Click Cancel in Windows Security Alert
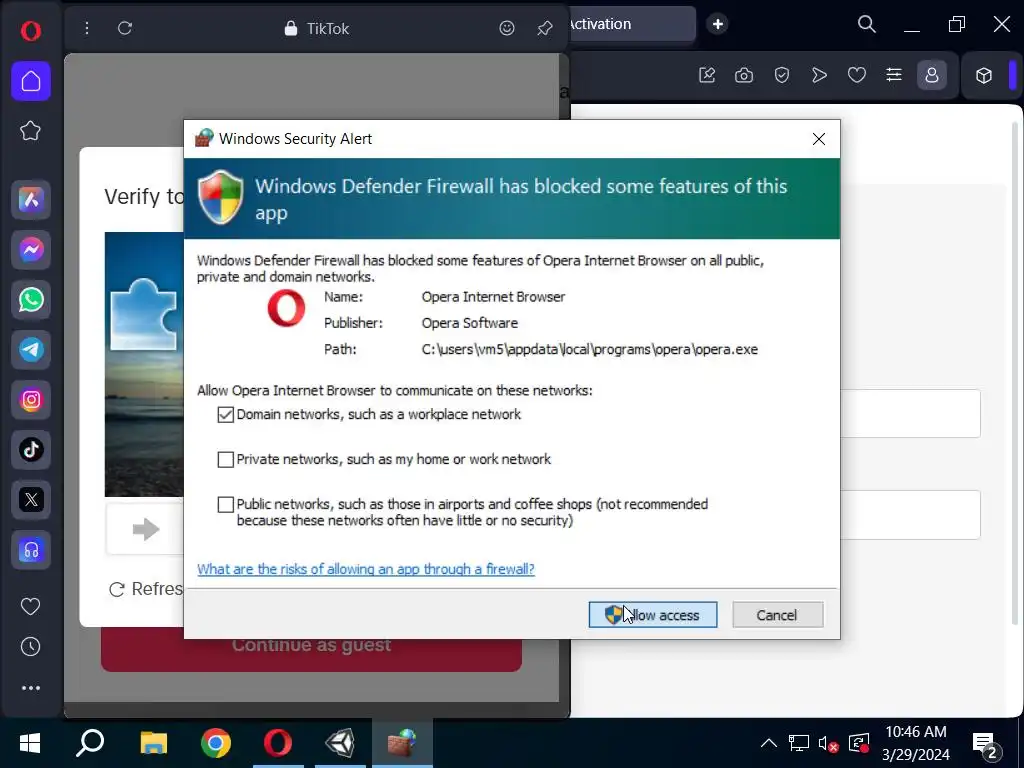The height and width of the screenshot is (768, 1024). [x=777, y=615]
